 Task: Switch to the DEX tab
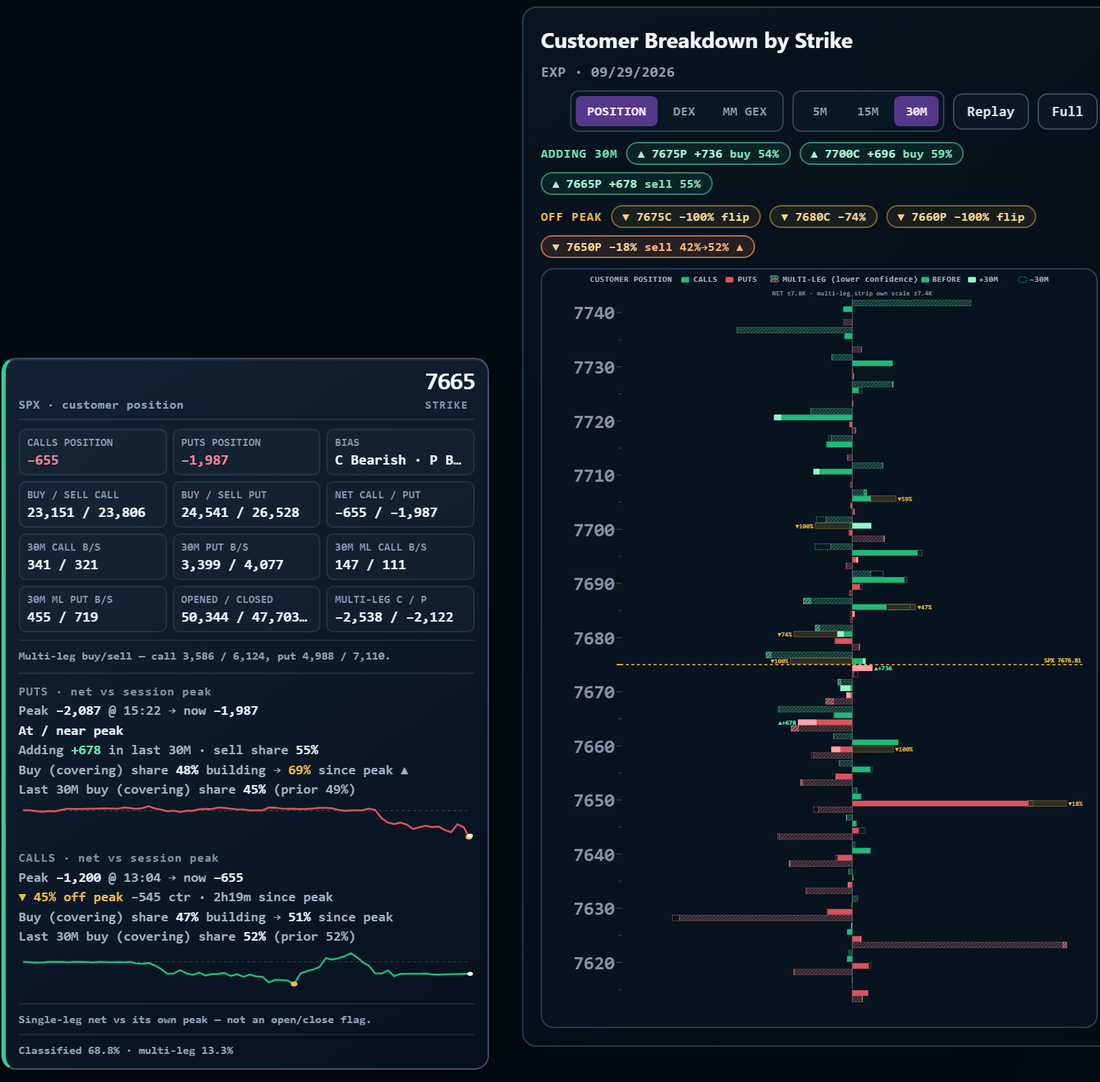[684, 112]
